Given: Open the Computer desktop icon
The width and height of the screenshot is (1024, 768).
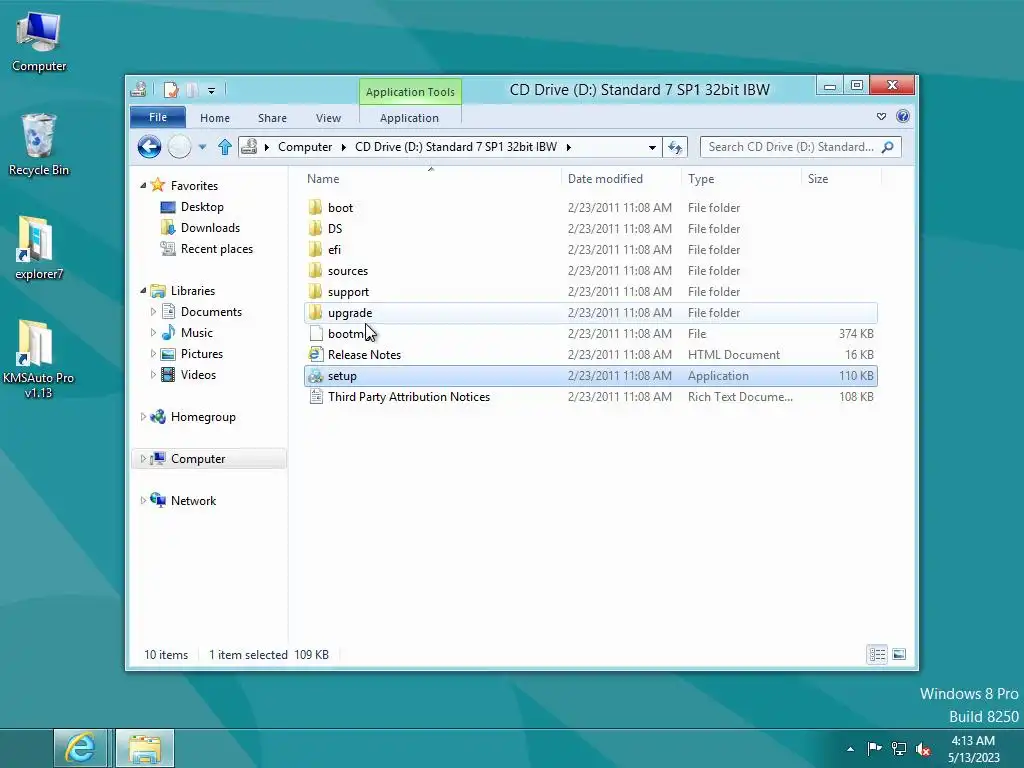Looking at the screenshot, I should tap(39, 42).
